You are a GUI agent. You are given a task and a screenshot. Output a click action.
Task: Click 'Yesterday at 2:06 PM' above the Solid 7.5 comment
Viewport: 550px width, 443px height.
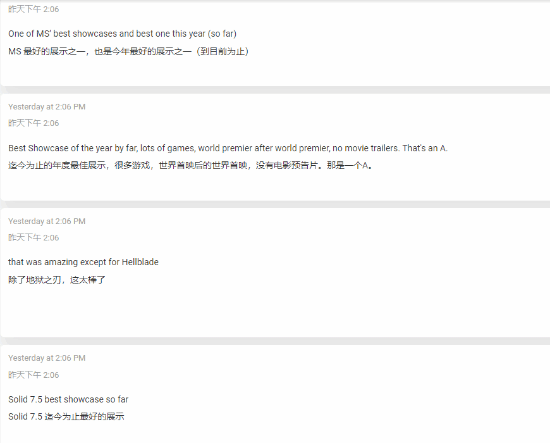[x=47, y=358]
